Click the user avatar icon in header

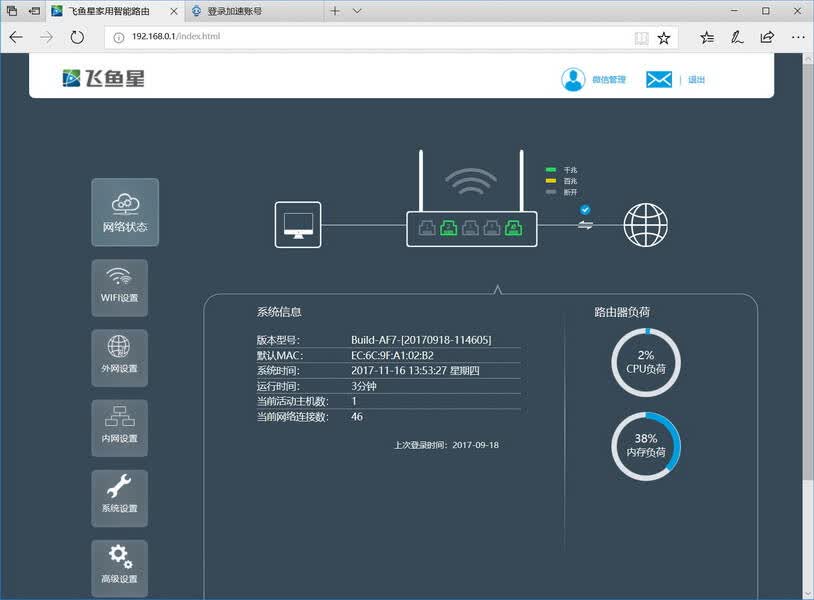click(x=573, y=79)
